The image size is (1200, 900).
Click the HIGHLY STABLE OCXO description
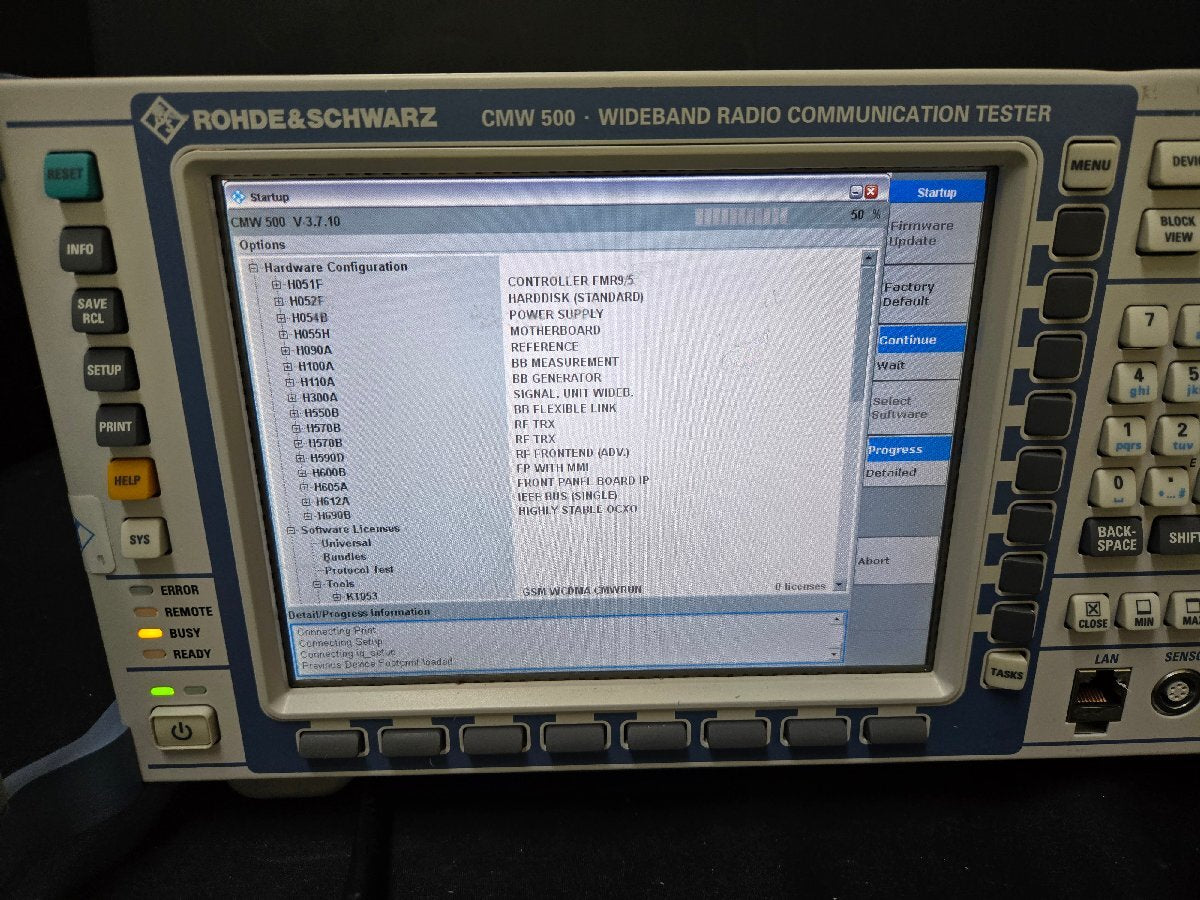pyautogui.click(x=577, y=510)
